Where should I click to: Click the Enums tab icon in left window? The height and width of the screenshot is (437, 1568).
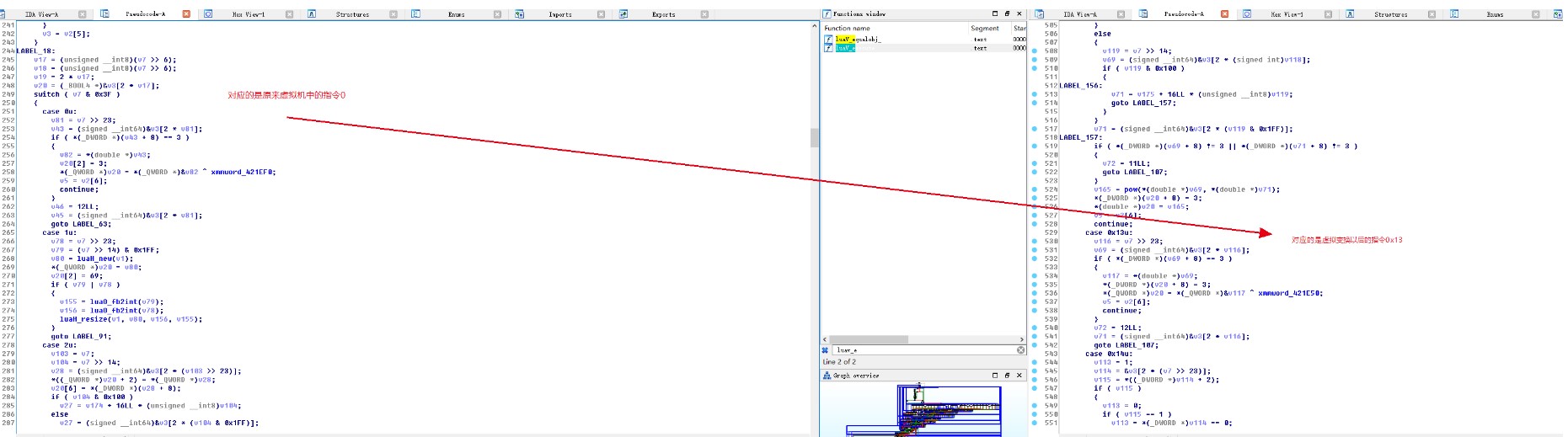pyautogui.click(x=416, y=14)
